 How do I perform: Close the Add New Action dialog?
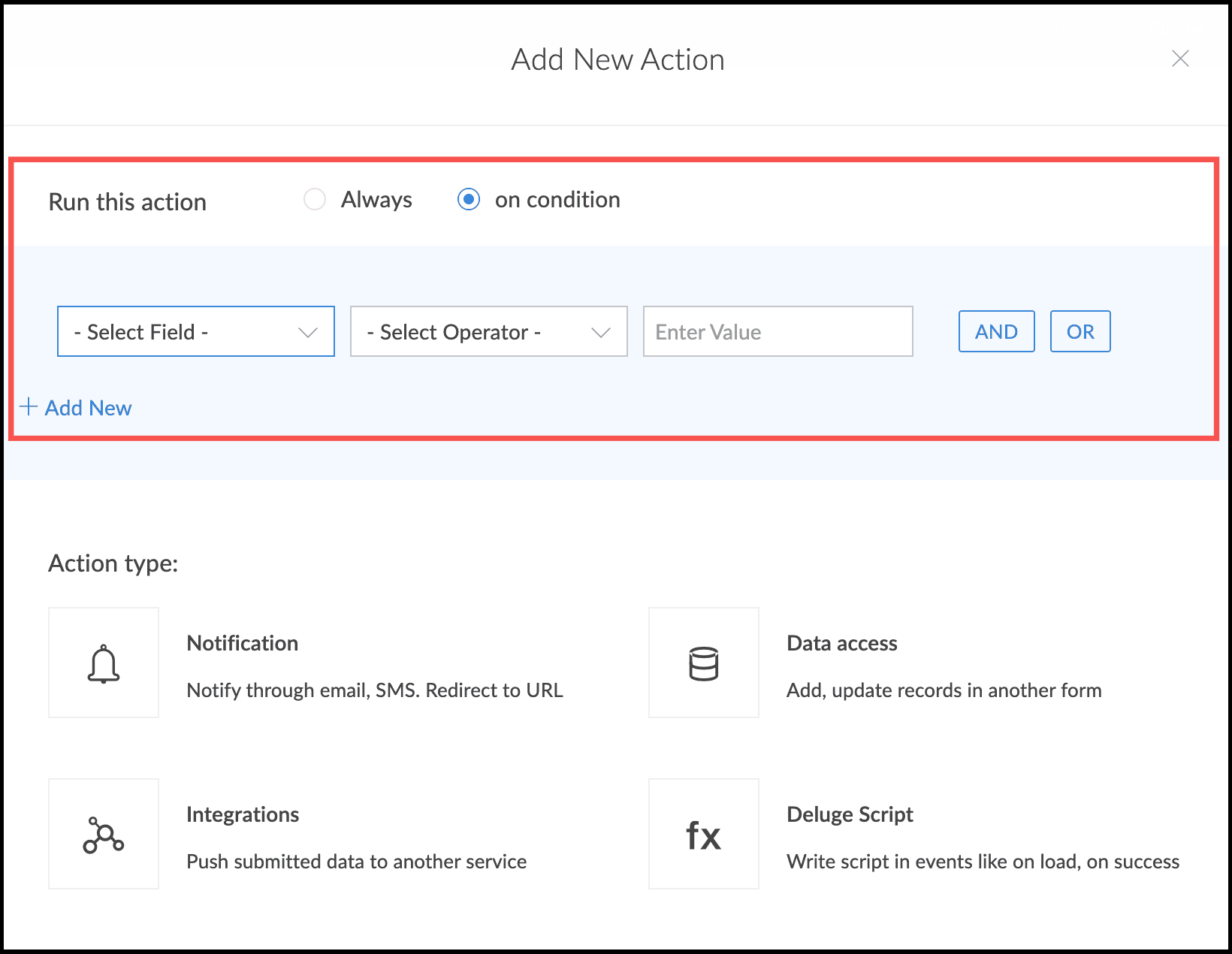(x=1180, y=59)
